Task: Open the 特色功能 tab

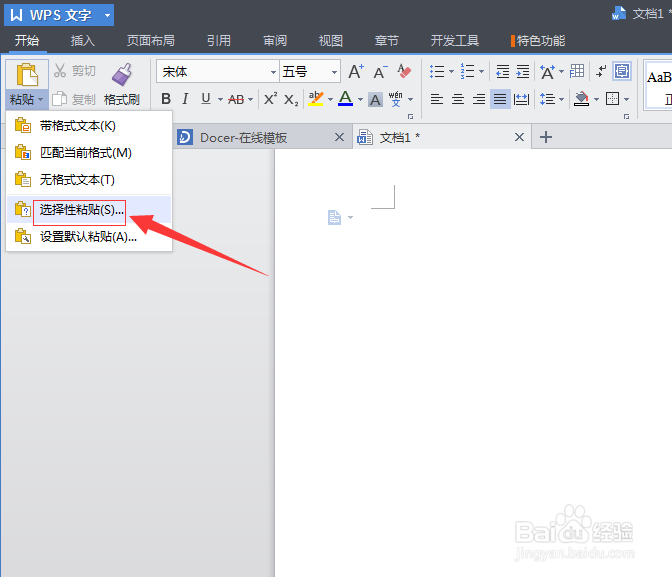Action: (x=538, y=41)
